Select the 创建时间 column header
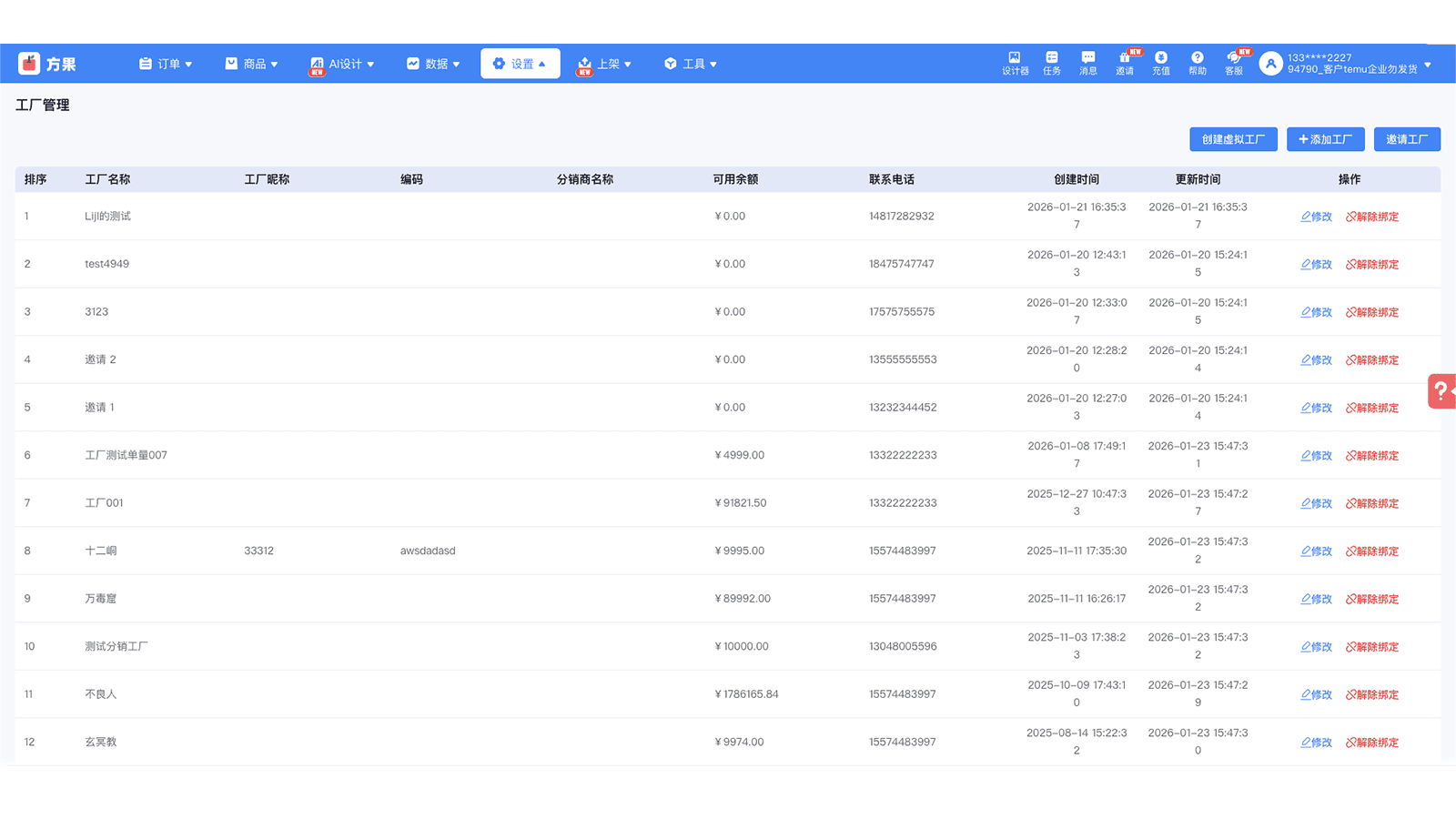 click(x=1077, y=179)
